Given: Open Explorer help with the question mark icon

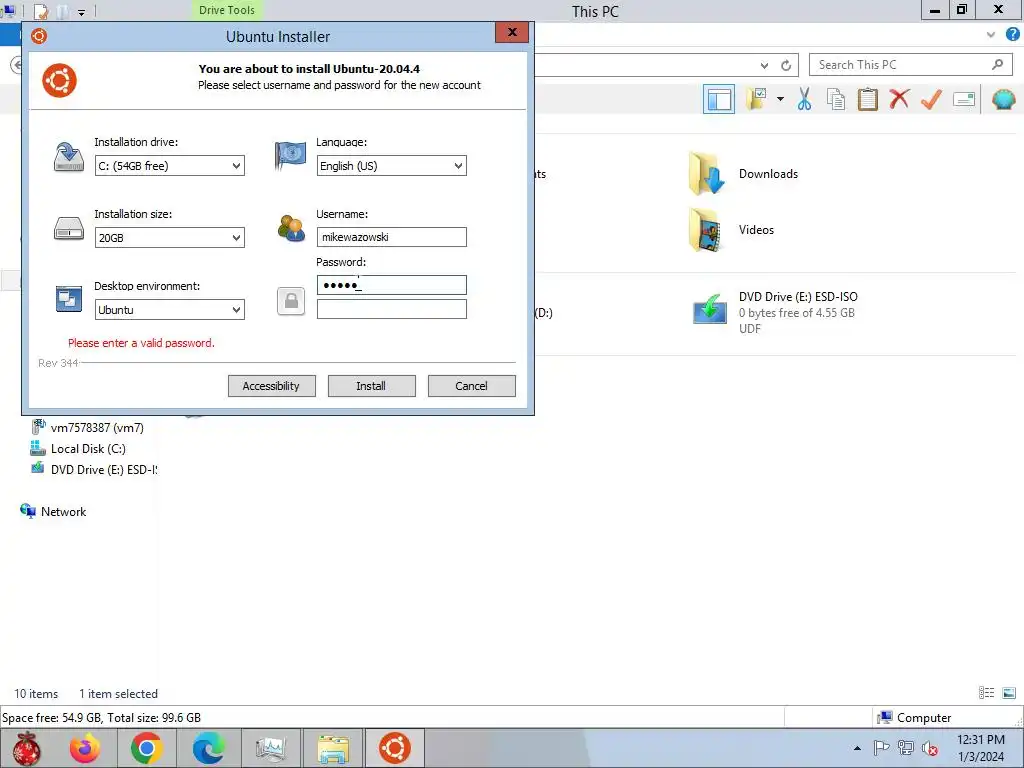Looking at the screenshot, I should tap(1012, 35).
